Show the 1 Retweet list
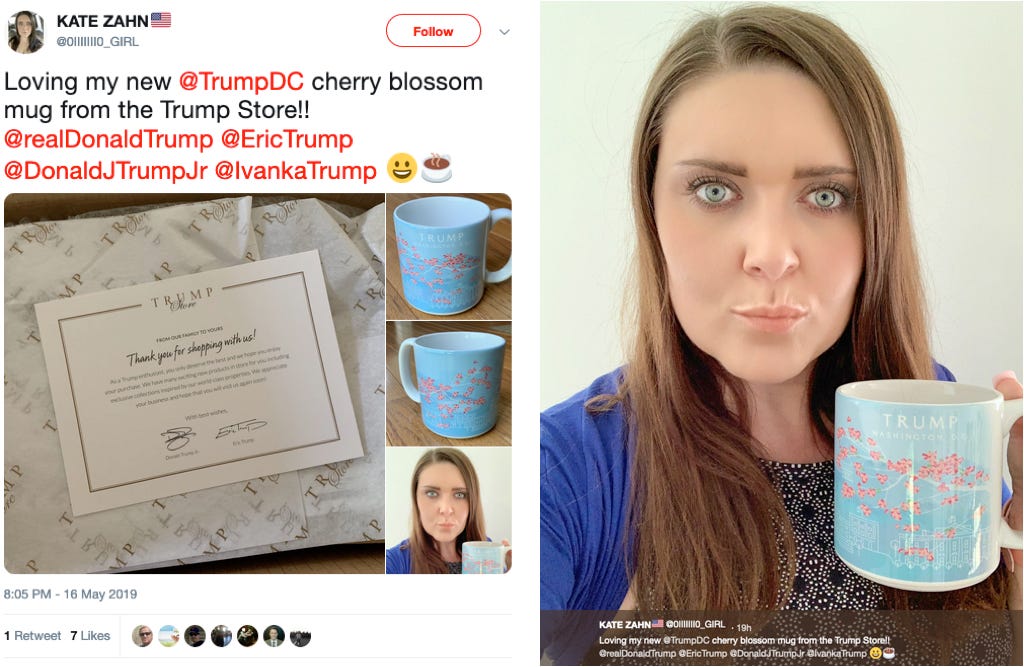This screenshot has height=667, width=1024. click(x=33, y=636)
